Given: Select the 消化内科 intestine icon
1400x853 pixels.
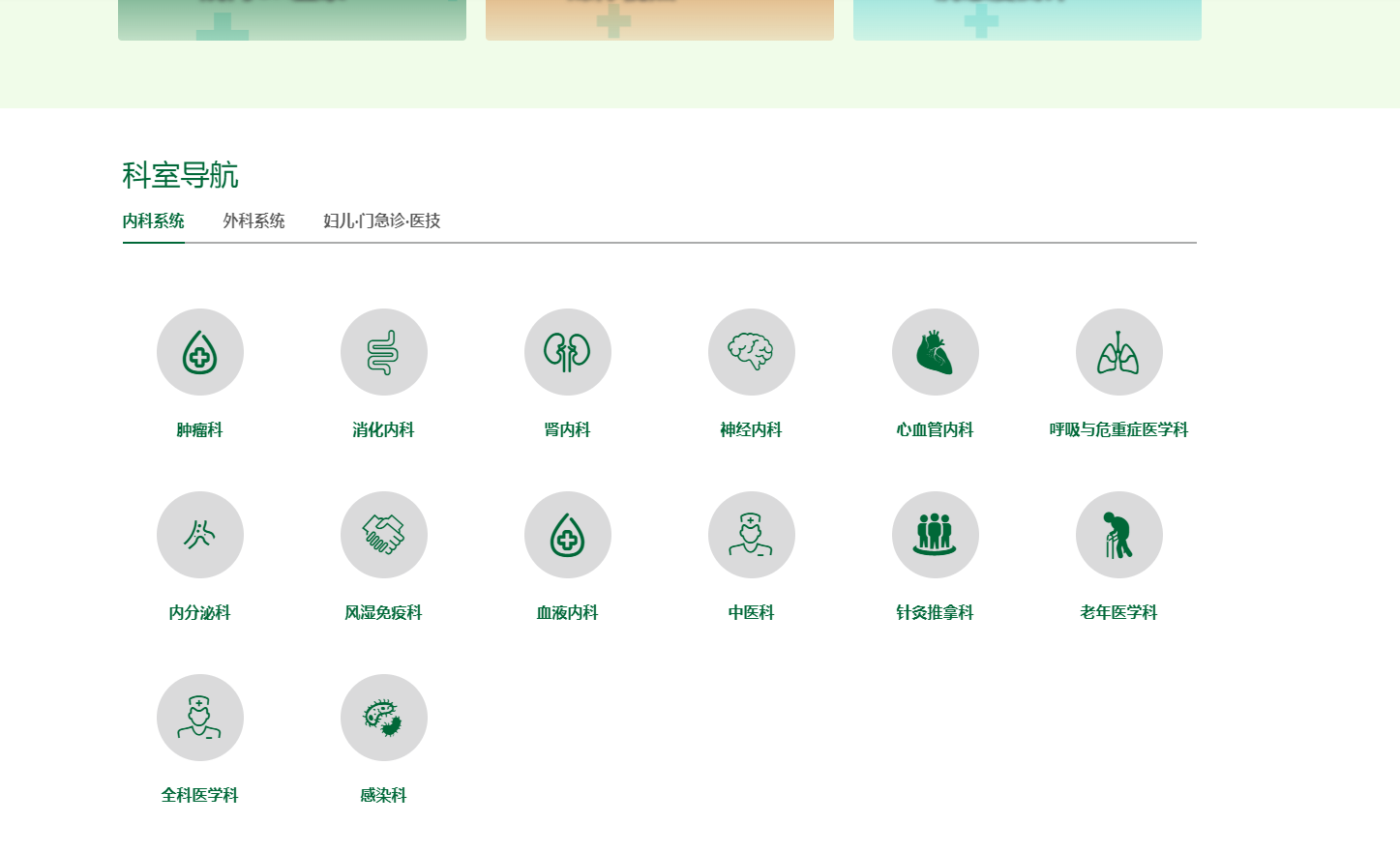Looking at the screenshot, I should tap(384, 352).
